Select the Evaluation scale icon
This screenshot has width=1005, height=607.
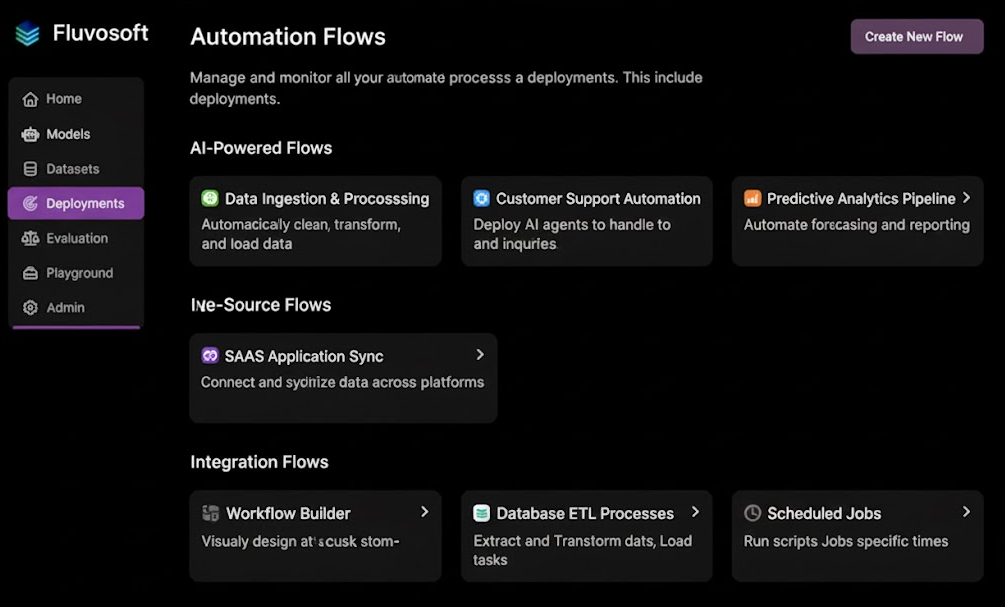coord(31,238)
